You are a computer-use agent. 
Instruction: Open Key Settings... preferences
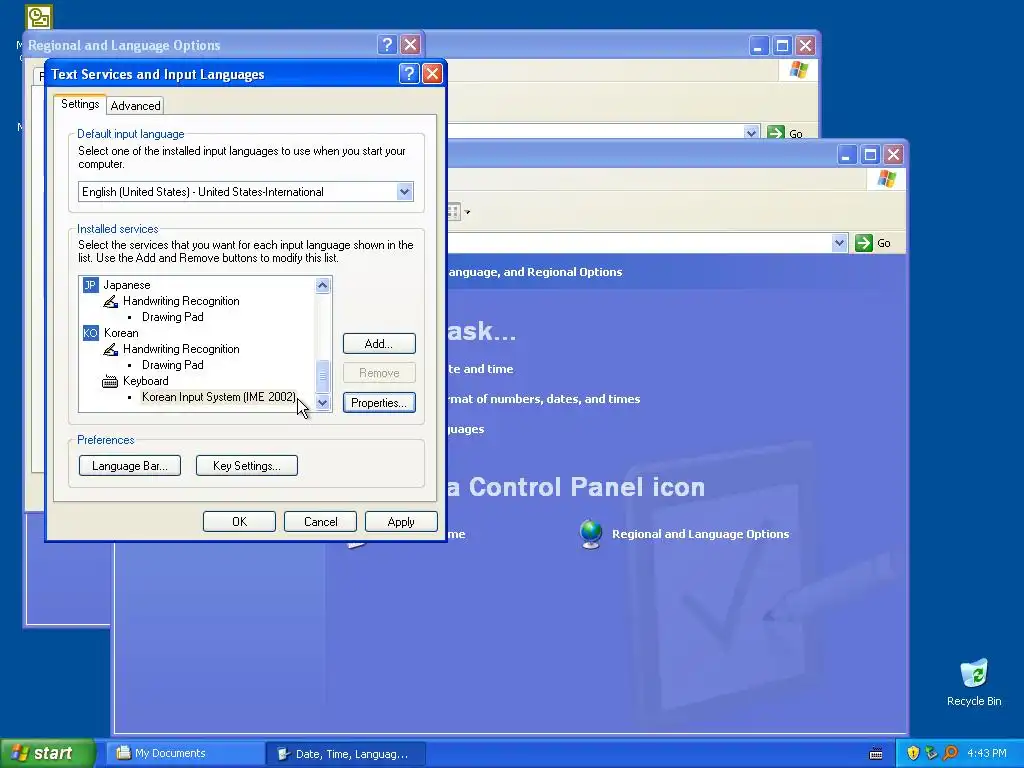[x=246, y=466]
